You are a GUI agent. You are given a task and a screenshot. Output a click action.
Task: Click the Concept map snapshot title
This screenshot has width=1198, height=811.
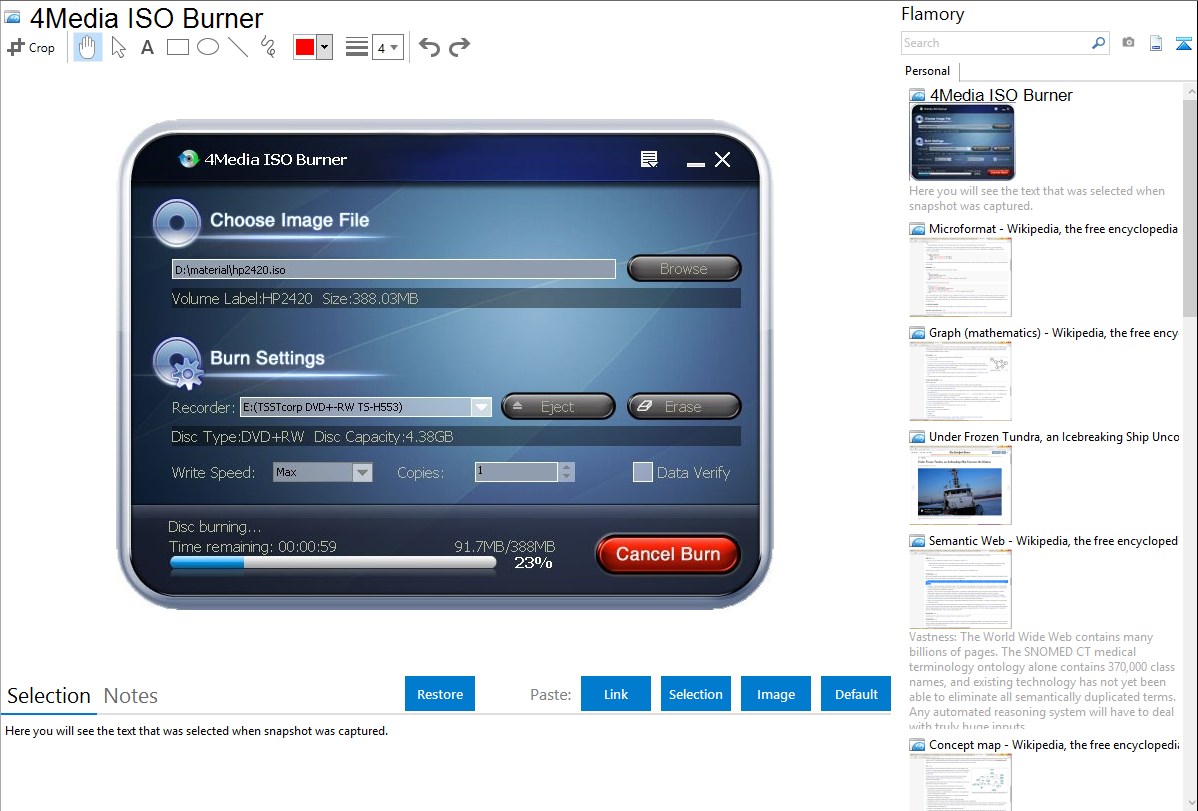pyautogui.click(x=1054, y=745)
